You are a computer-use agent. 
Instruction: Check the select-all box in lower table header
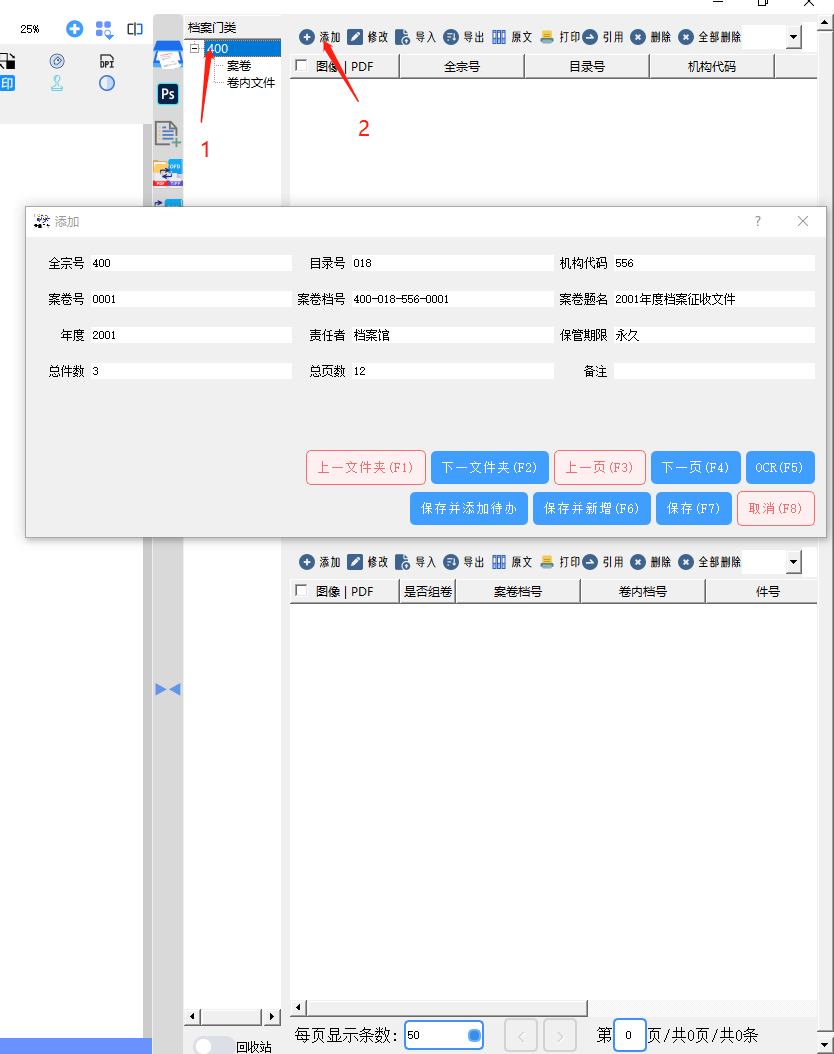[301, 591]
